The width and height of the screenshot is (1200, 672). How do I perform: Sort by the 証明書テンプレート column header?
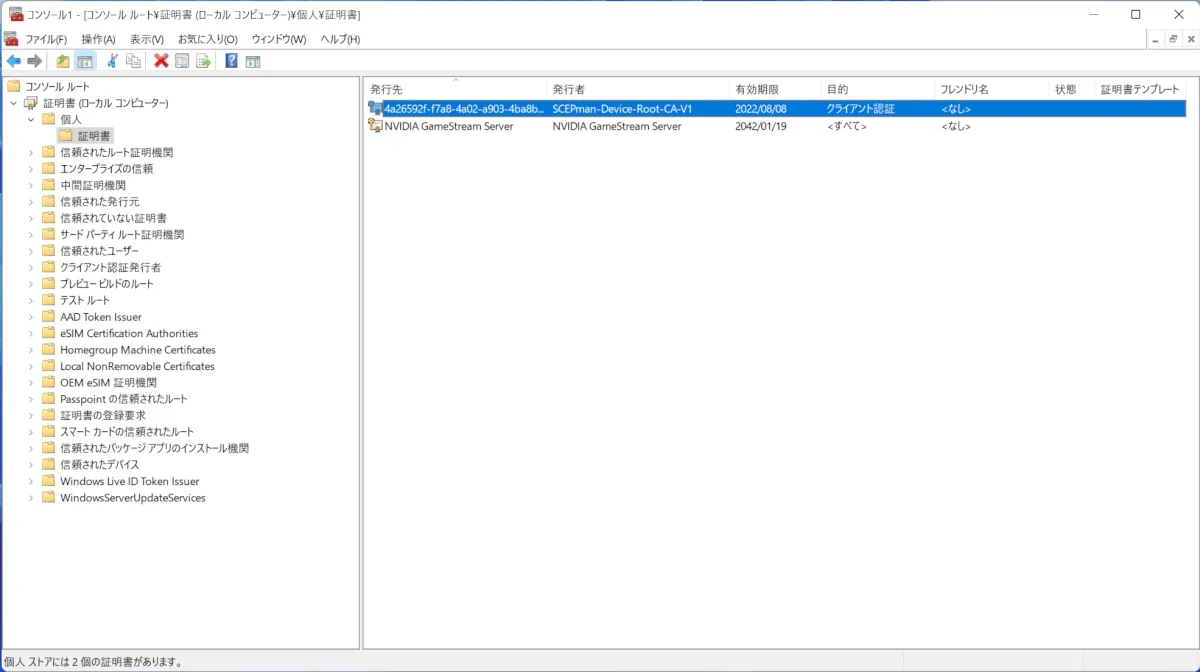(1140, 89)
